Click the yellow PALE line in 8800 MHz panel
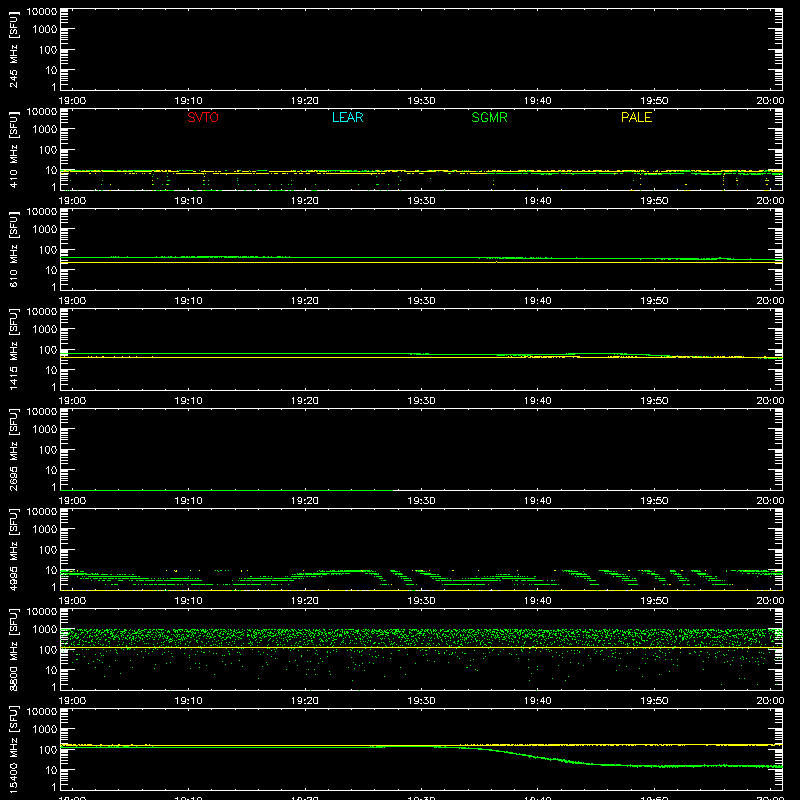This screenshot has height=800, width=800. coord(421,647)
